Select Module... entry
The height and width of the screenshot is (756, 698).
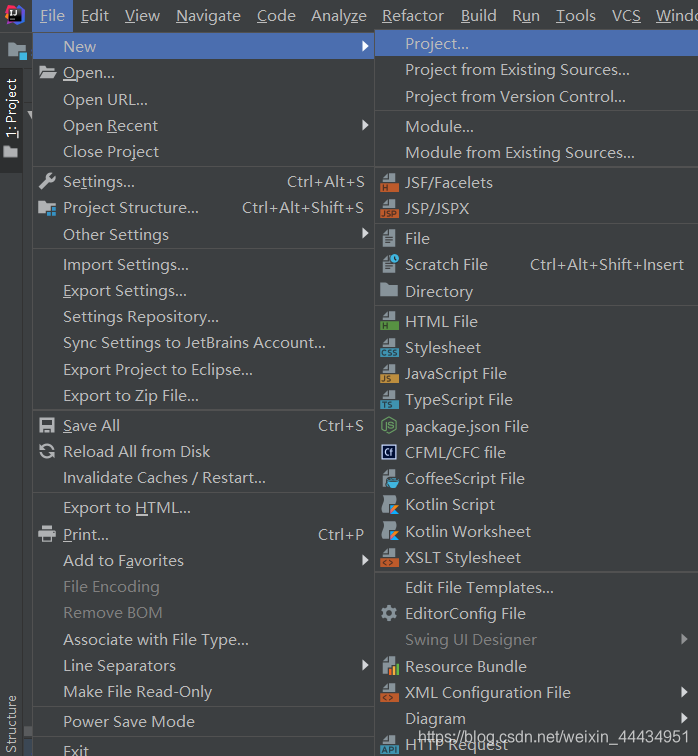tap(537, 126)
